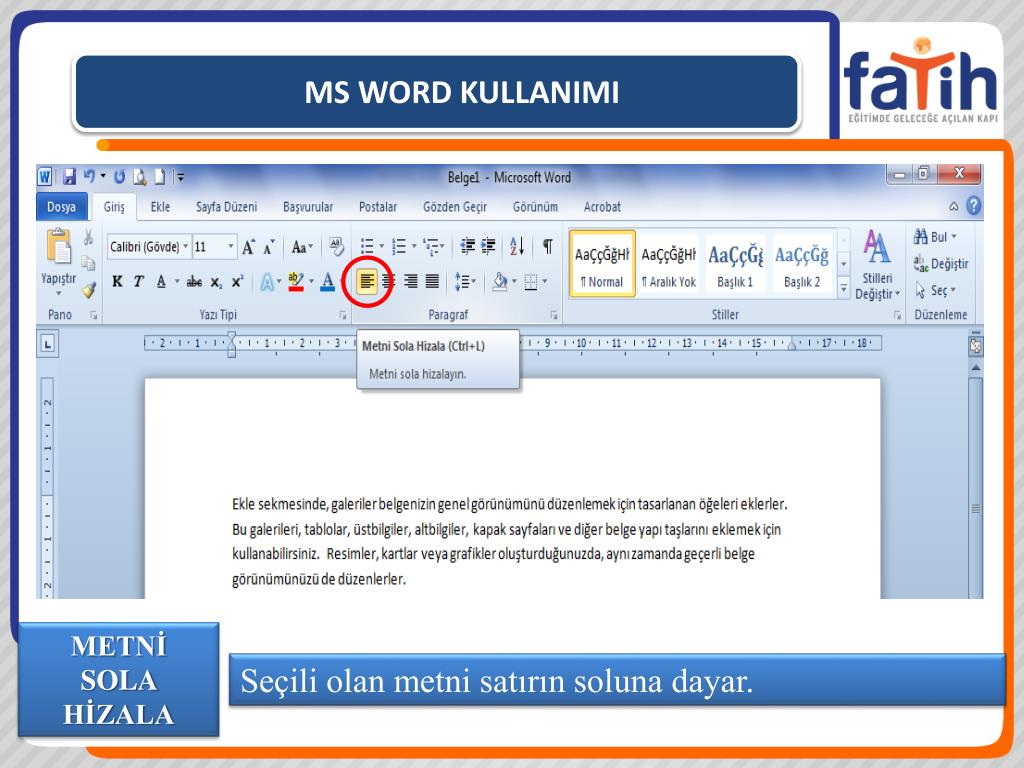Click the Shrink Font icon

[x=269, y=247]
